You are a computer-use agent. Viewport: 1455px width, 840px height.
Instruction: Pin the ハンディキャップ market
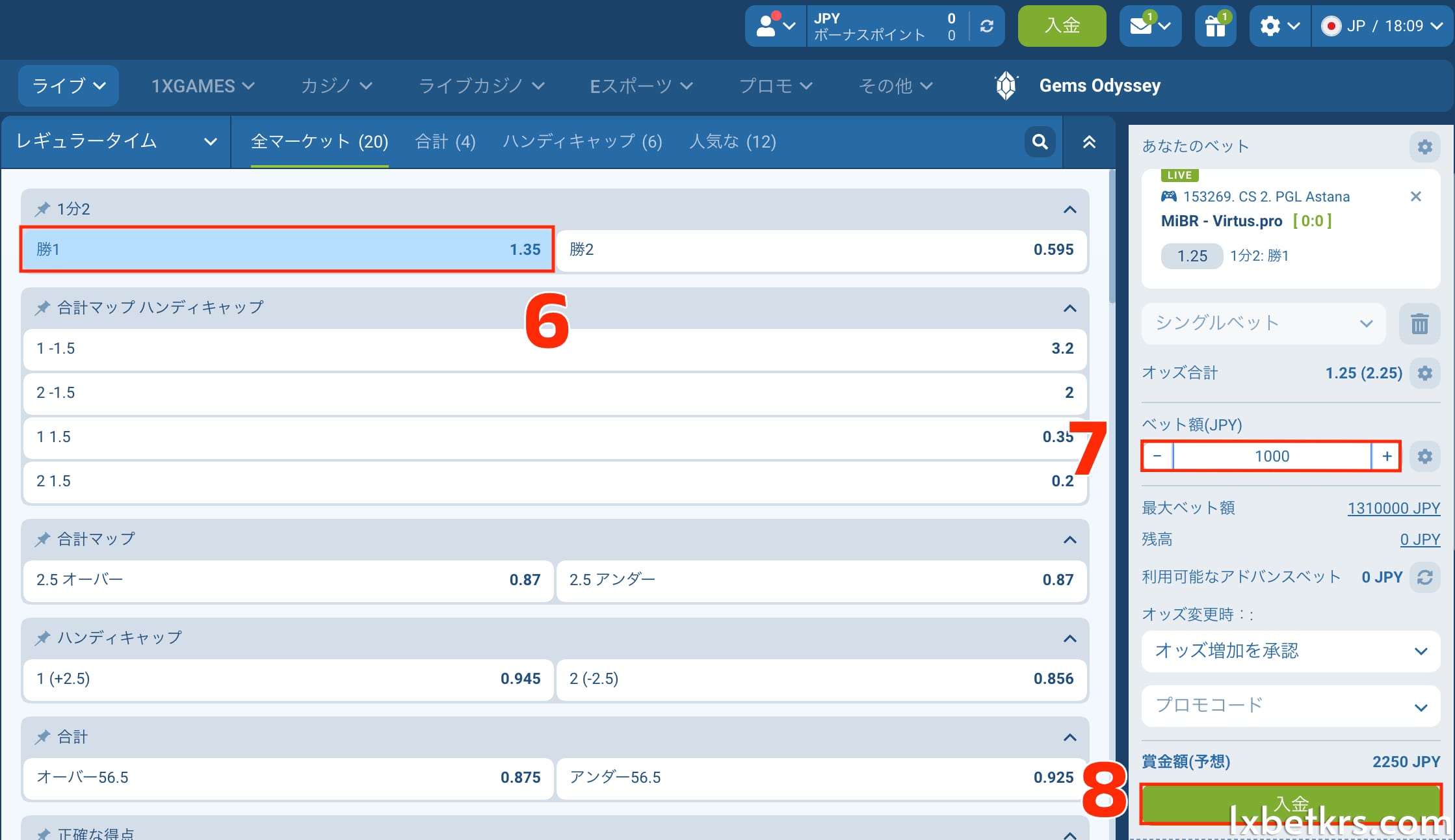coord(42,638)
